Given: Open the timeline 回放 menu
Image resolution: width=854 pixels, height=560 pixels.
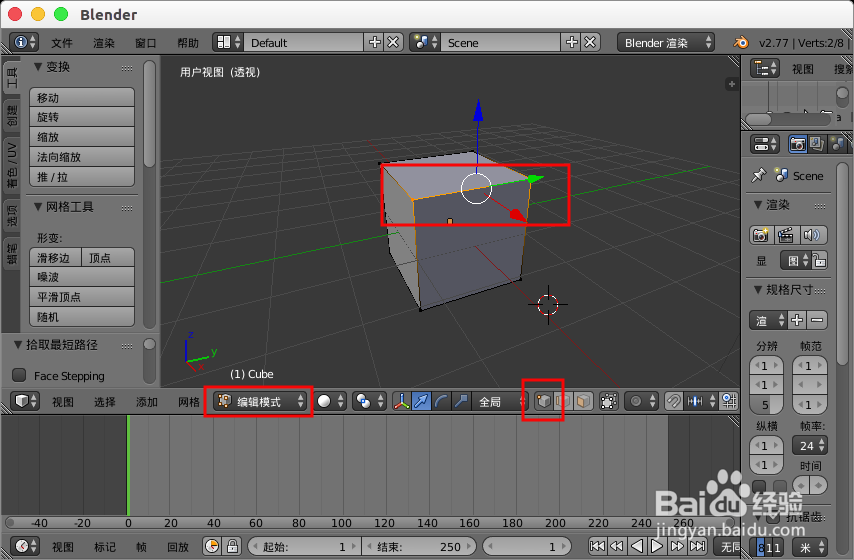Looking at the screenshot, I should (x=178, y=546).
